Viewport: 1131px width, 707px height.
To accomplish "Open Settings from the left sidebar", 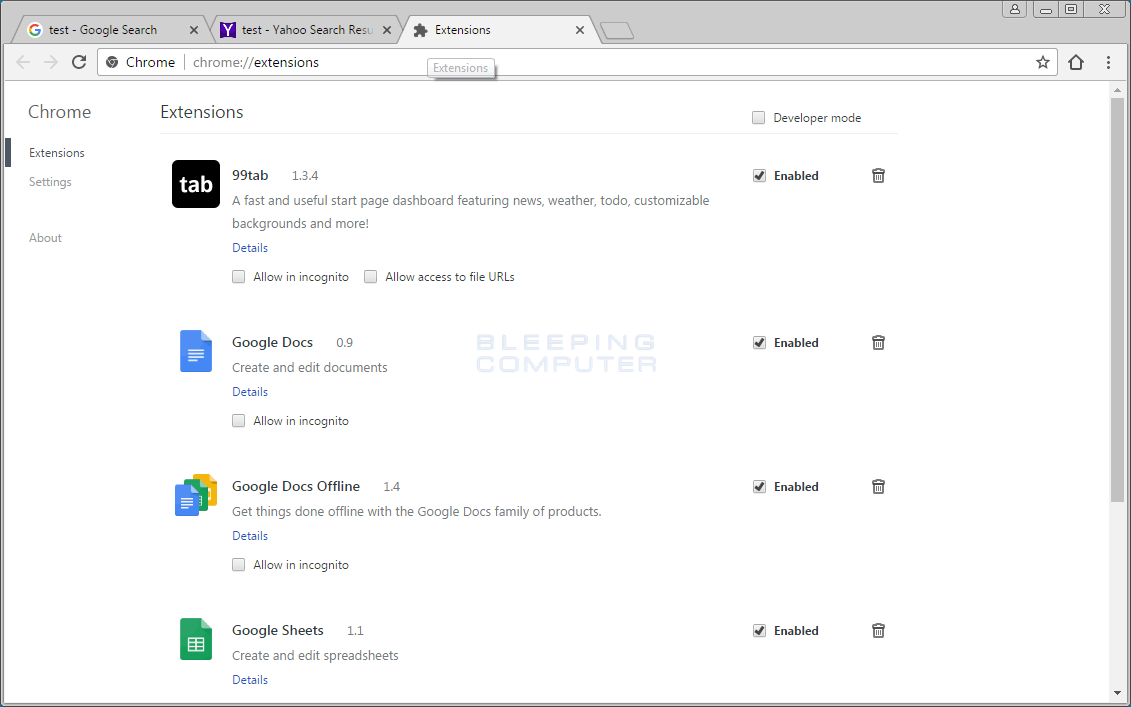I will (50, 181).
